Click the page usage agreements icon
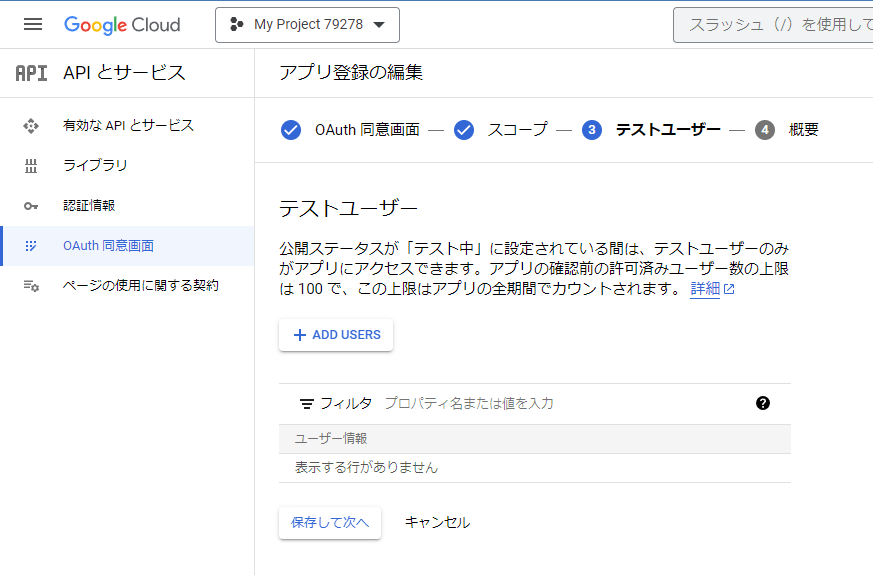Viewport: 873px width, 575px height. click(x=31, y=286)
